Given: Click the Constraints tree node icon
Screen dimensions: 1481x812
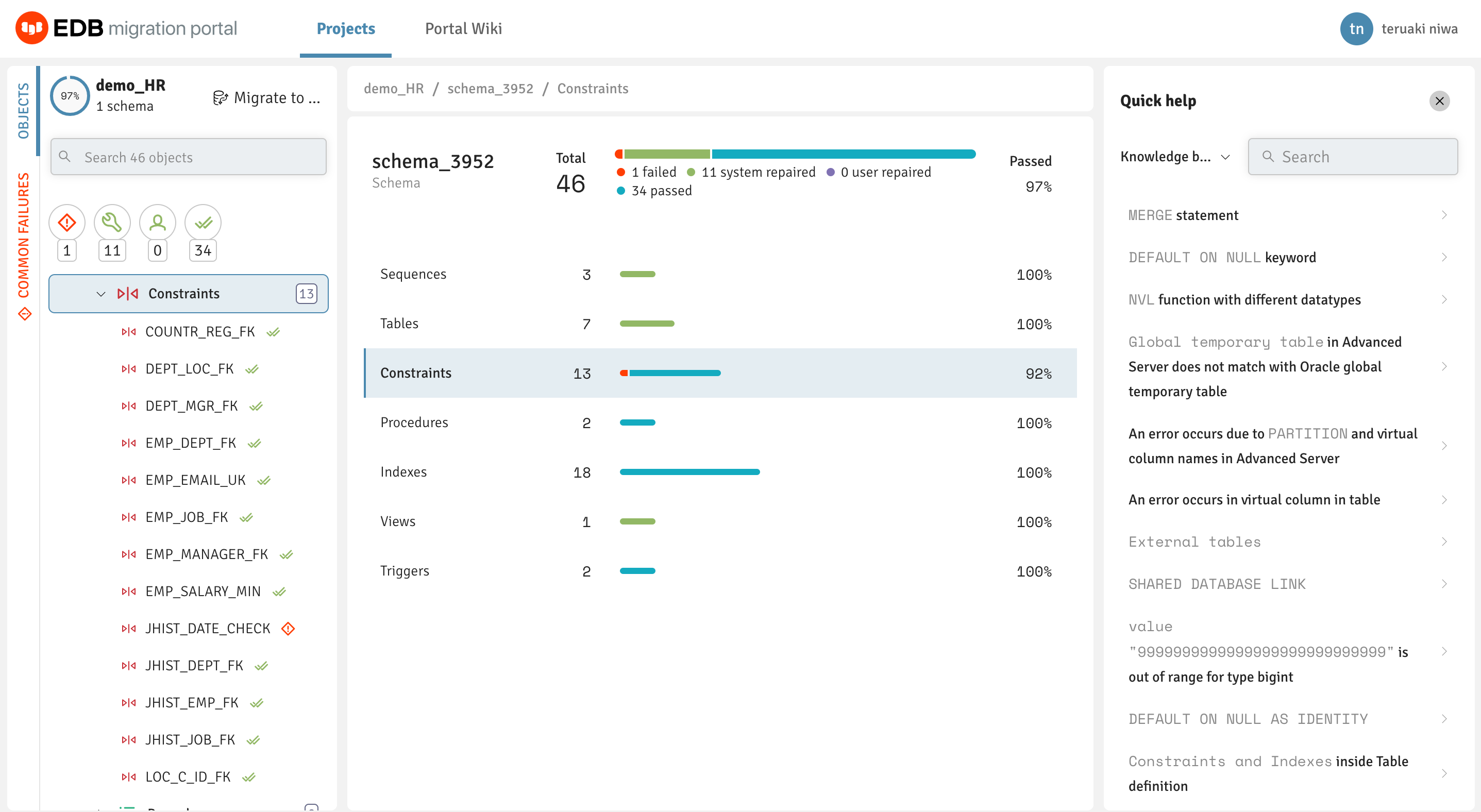Looking at the screenshot, I should point(128,294).
